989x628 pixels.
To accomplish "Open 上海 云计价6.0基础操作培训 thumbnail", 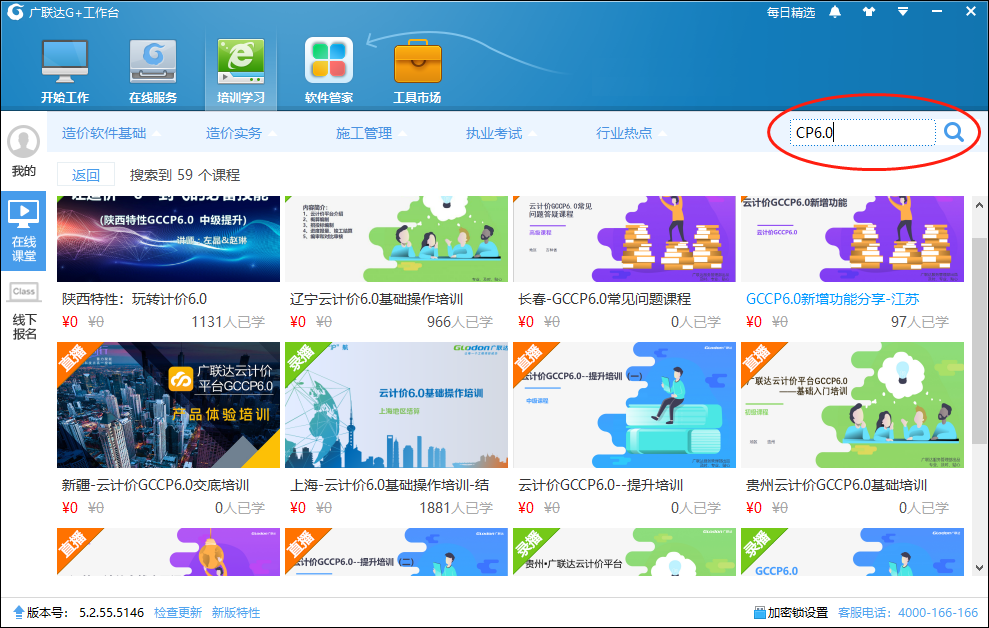I will coord(396,405).
